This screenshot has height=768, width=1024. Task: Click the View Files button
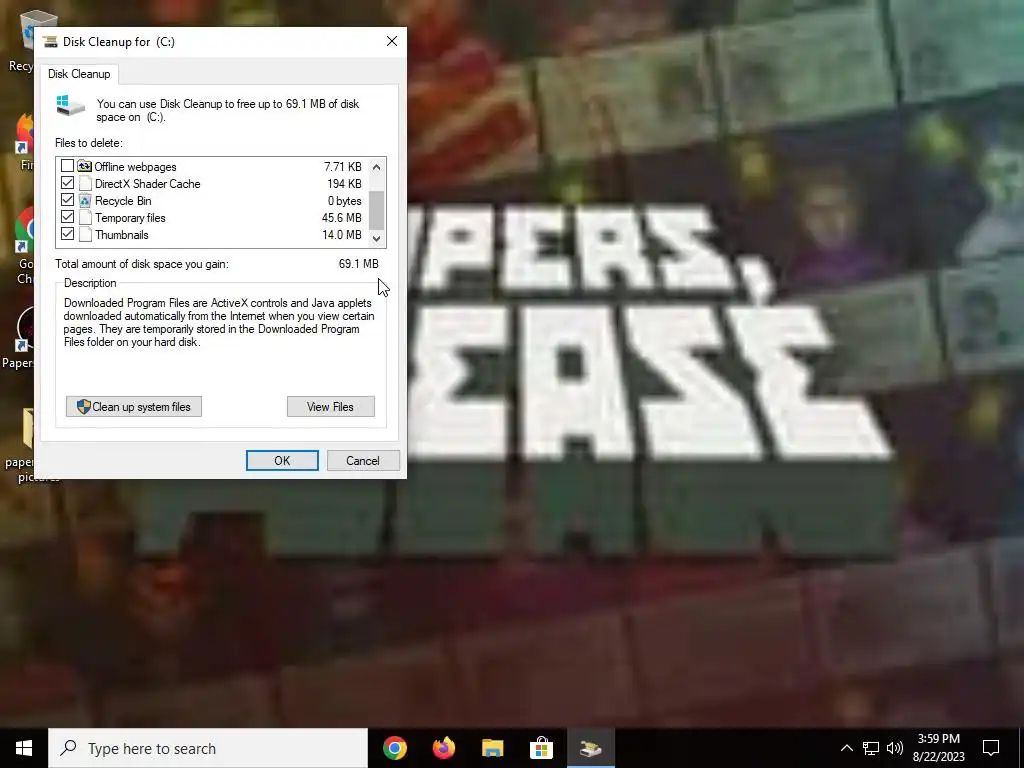[330, 406]
